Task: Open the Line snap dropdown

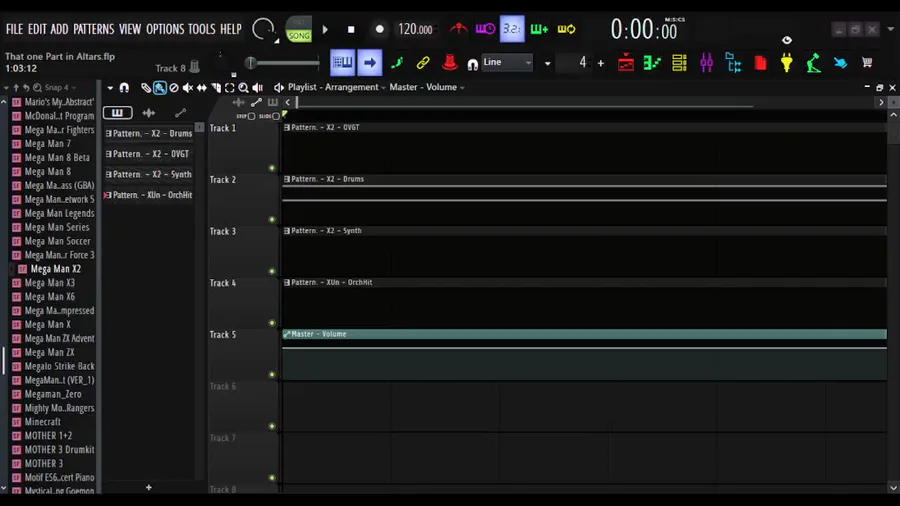Action: 507,63
